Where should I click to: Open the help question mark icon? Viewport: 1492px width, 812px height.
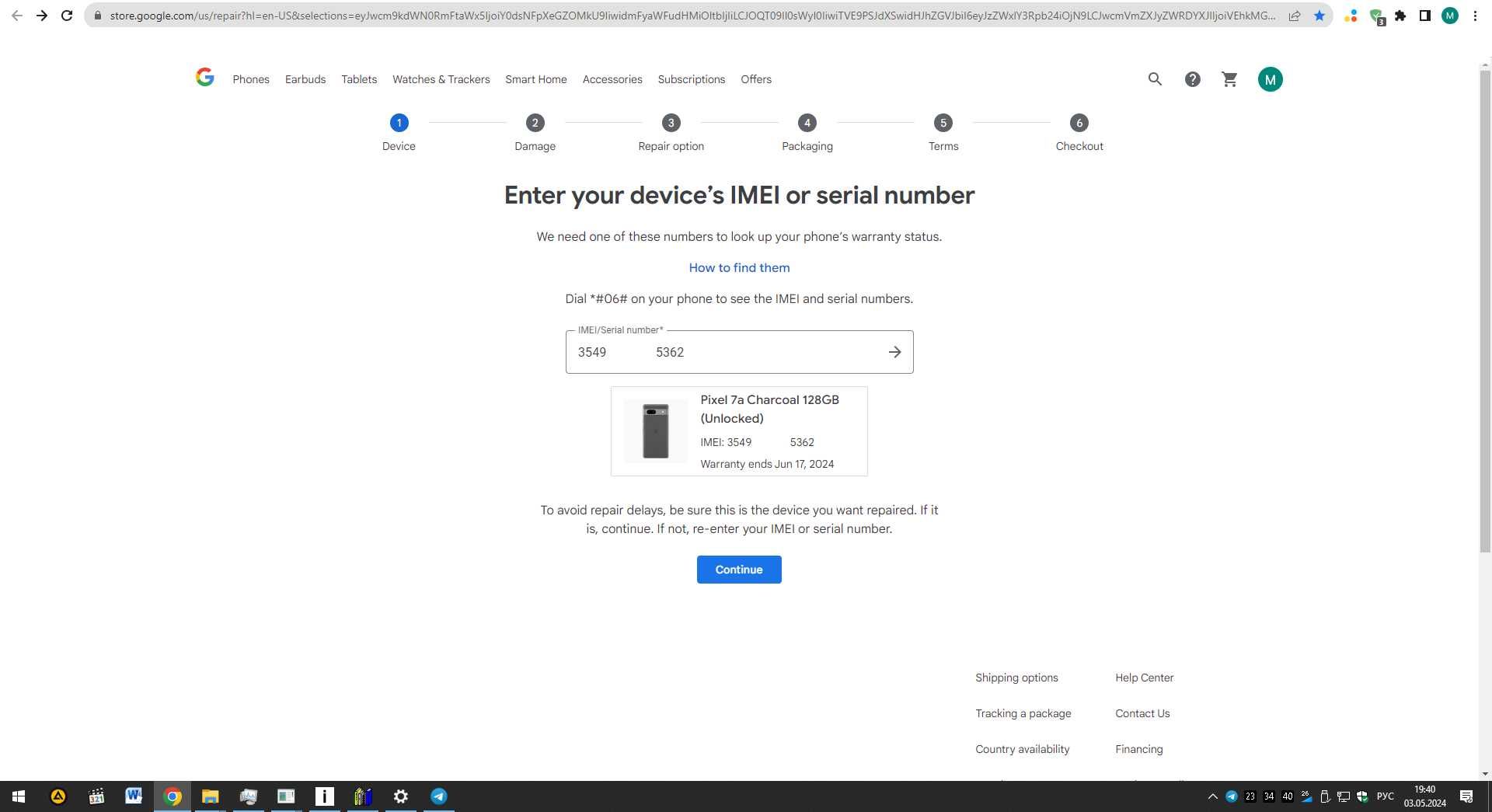[1192, 79]
